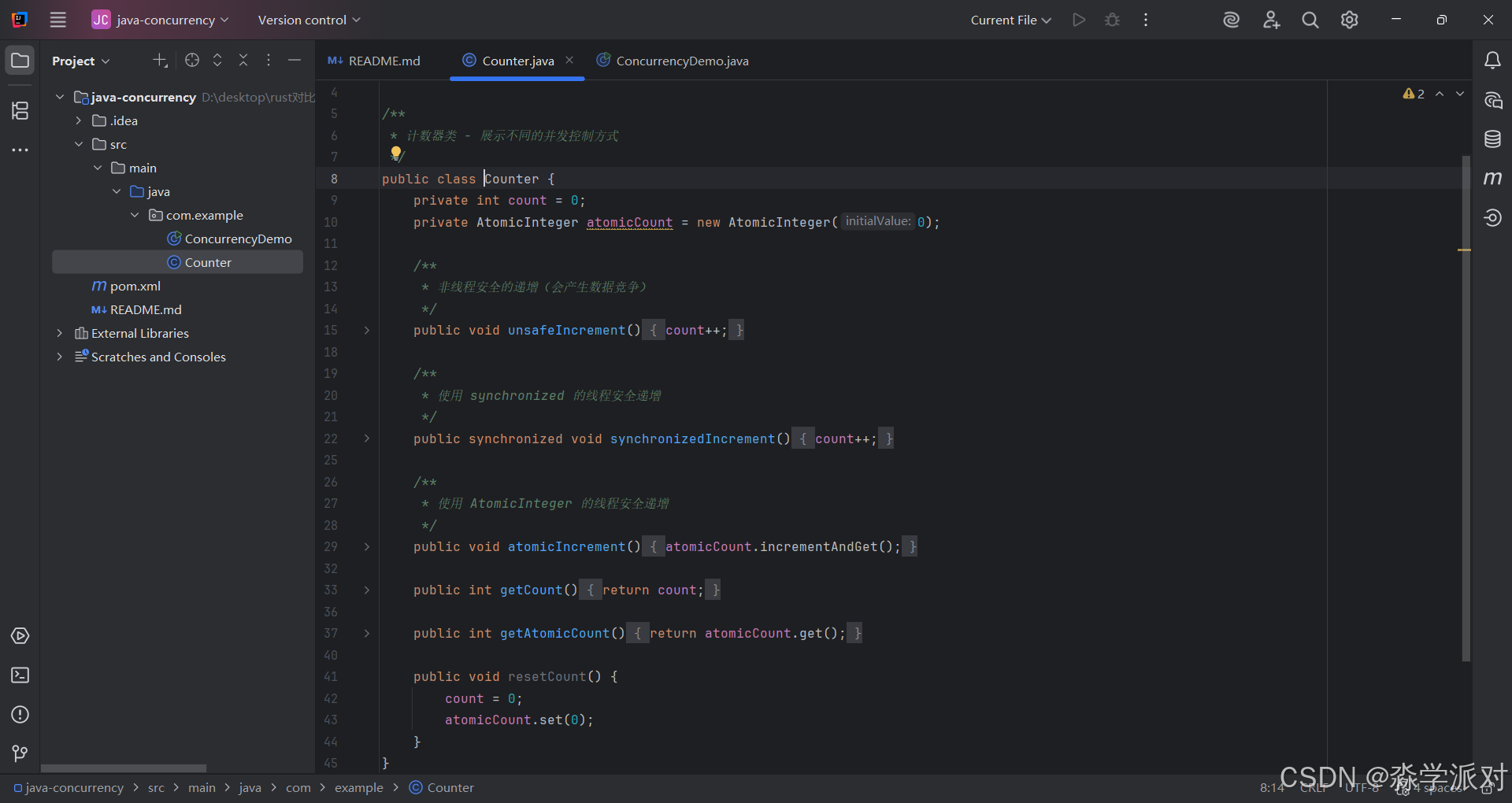This screenshot has width=1512, height=803.
Task: Open Search Everywhere with the magnifier icon
Action: 1310,20
